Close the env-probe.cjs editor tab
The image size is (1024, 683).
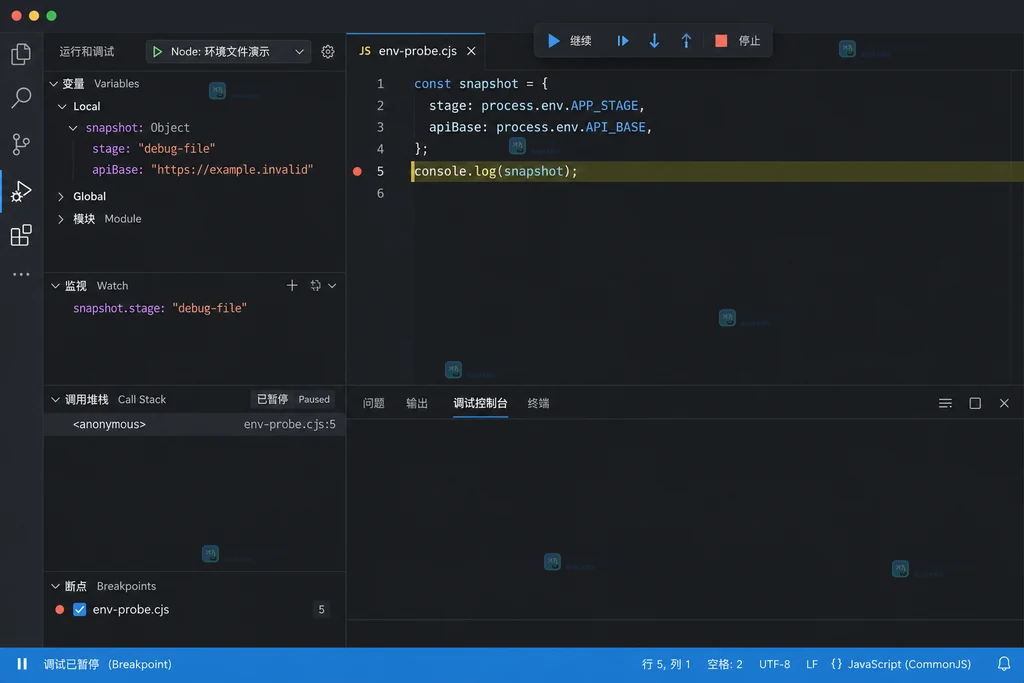[x=472, y=51]
